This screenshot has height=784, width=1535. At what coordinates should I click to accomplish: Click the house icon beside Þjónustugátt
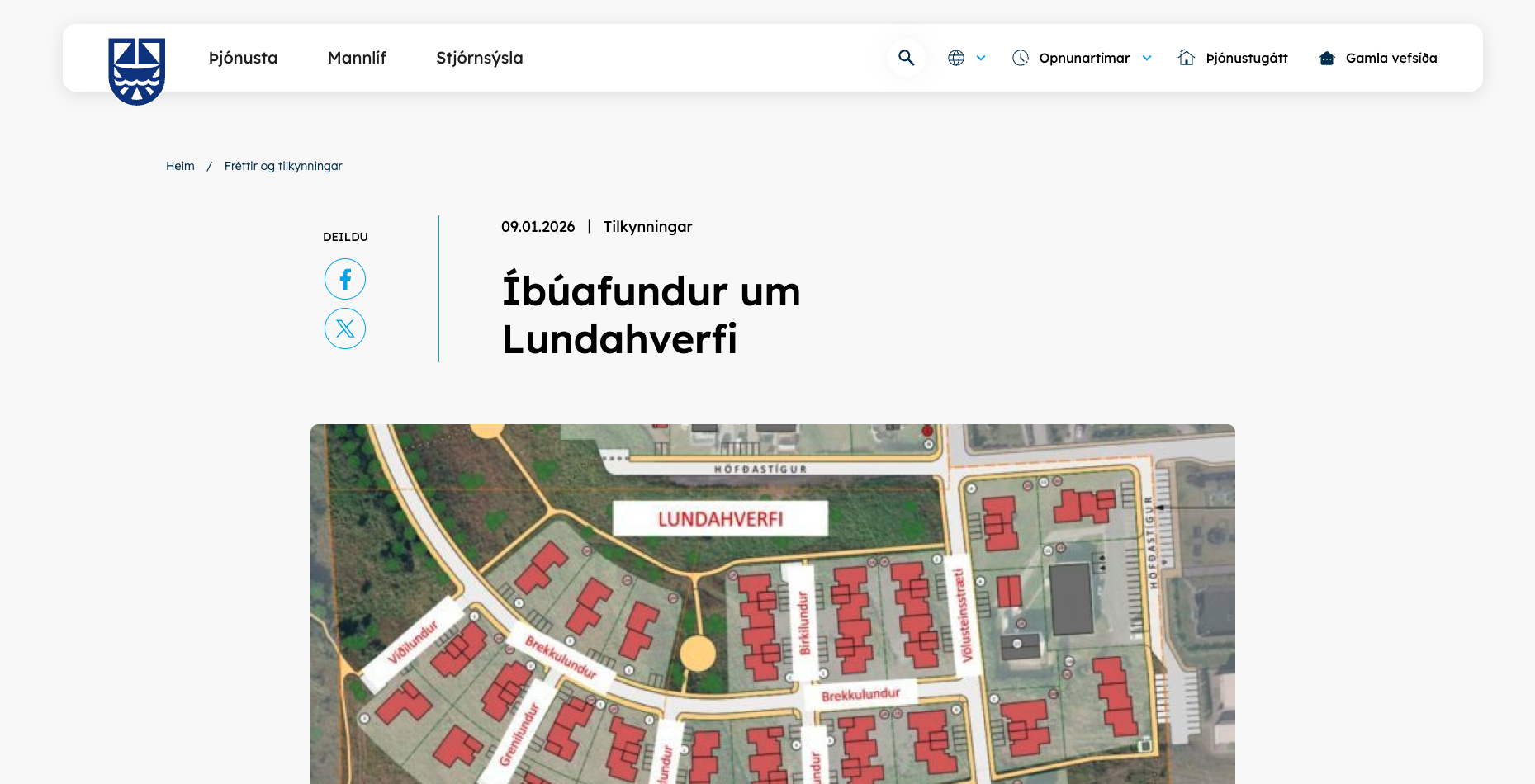[1187, 58]
